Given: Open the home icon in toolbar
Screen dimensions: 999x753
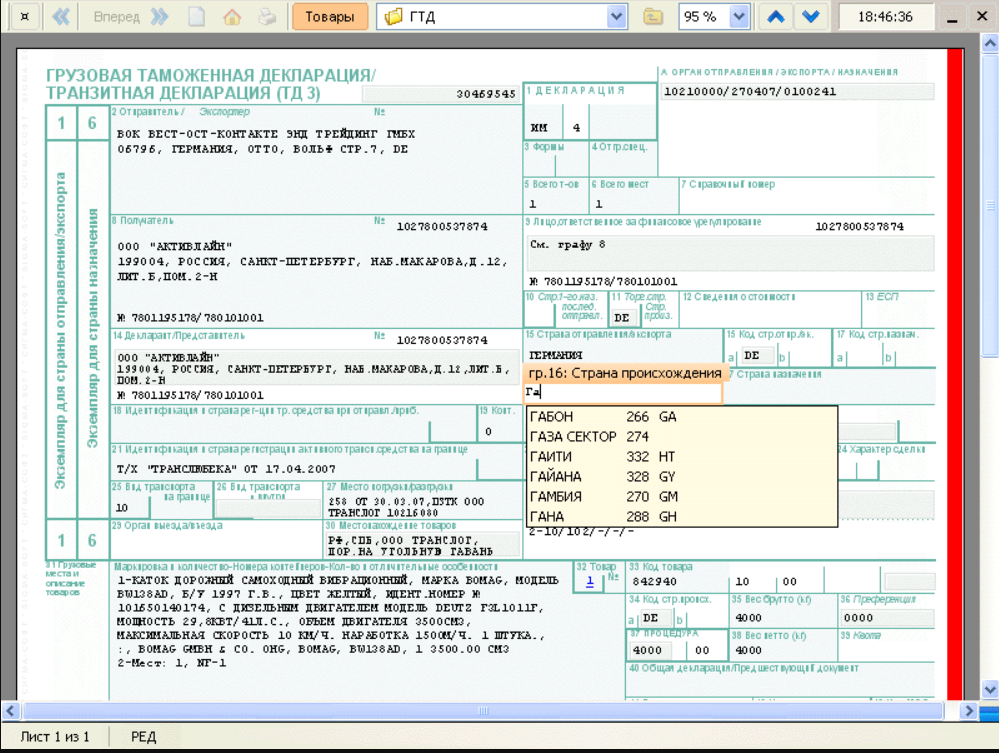Looking at the screenshot, I should [x=232, y=17].
